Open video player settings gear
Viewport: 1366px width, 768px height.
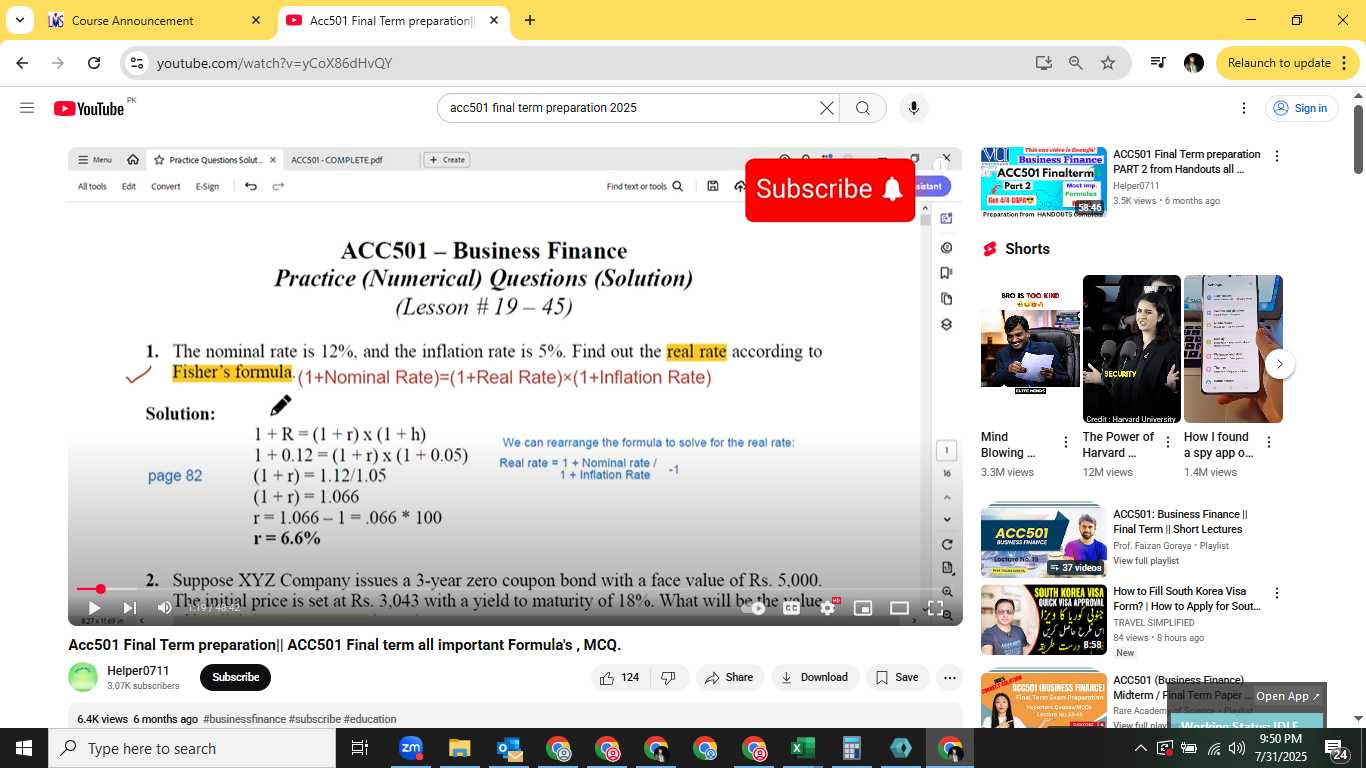[x=827, y=607]
